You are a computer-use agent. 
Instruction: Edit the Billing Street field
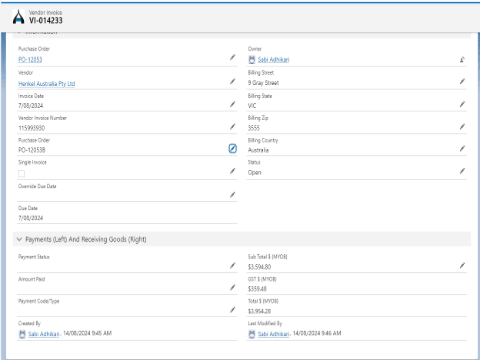pyautogui.click(x=462, y=81)
